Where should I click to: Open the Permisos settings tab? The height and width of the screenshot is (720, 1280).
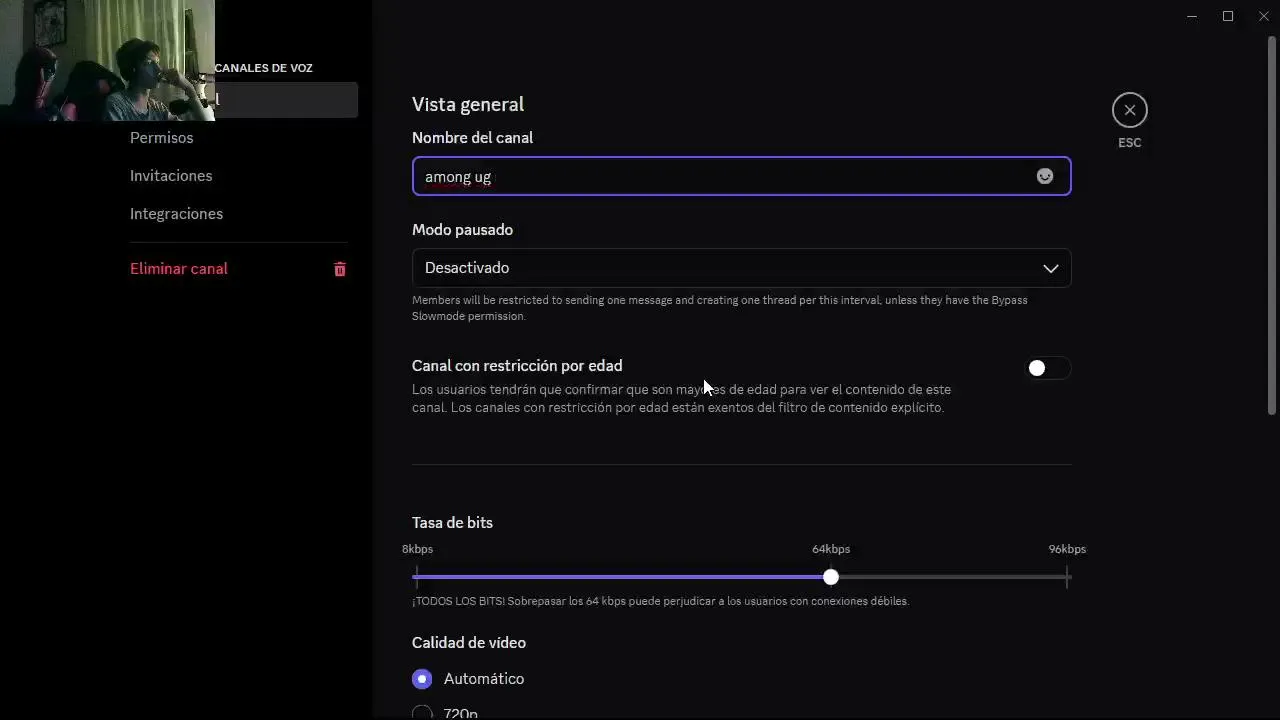(161, 138)
